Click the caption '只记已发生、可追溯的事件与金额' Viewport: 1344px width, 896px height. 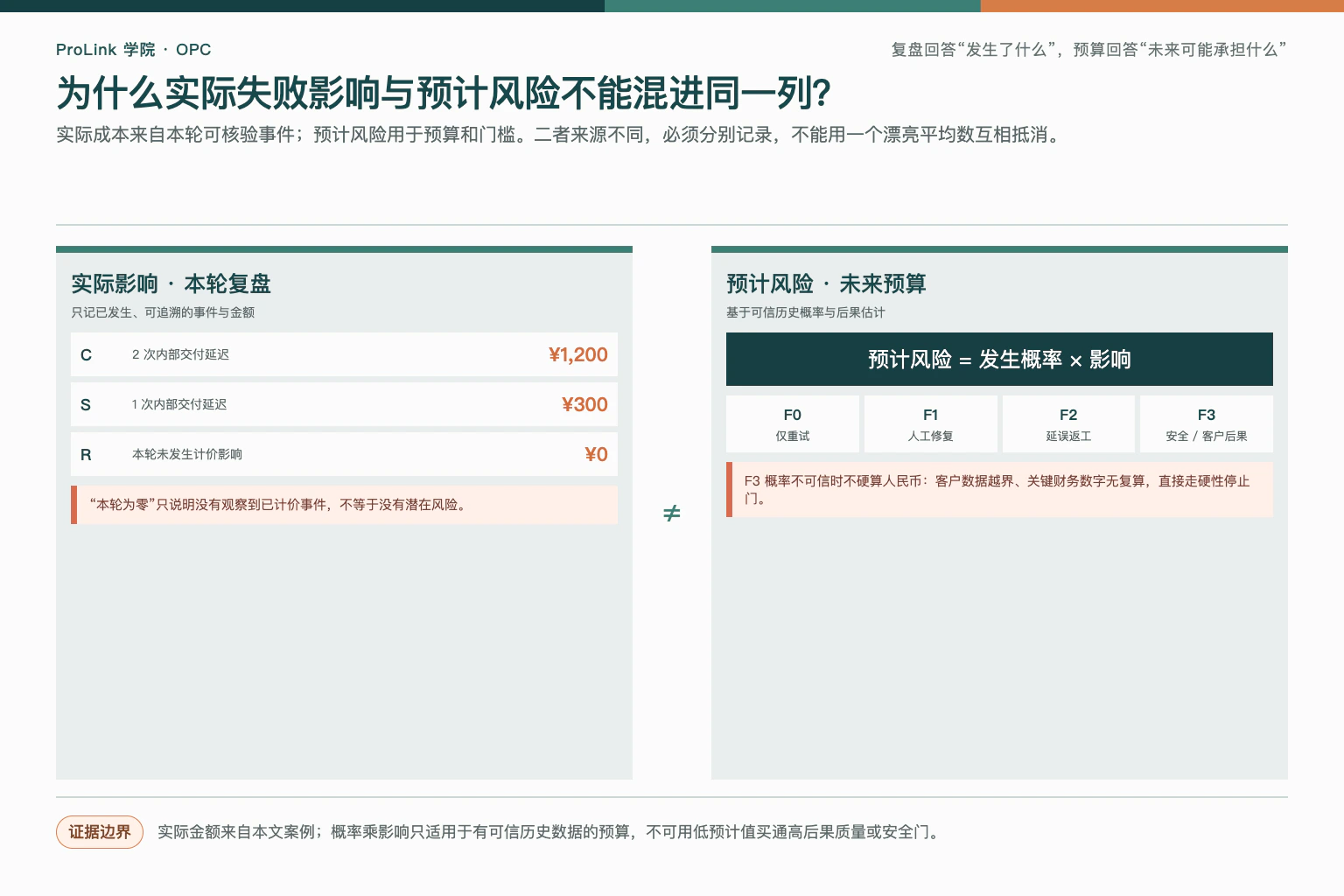(163, 312)
